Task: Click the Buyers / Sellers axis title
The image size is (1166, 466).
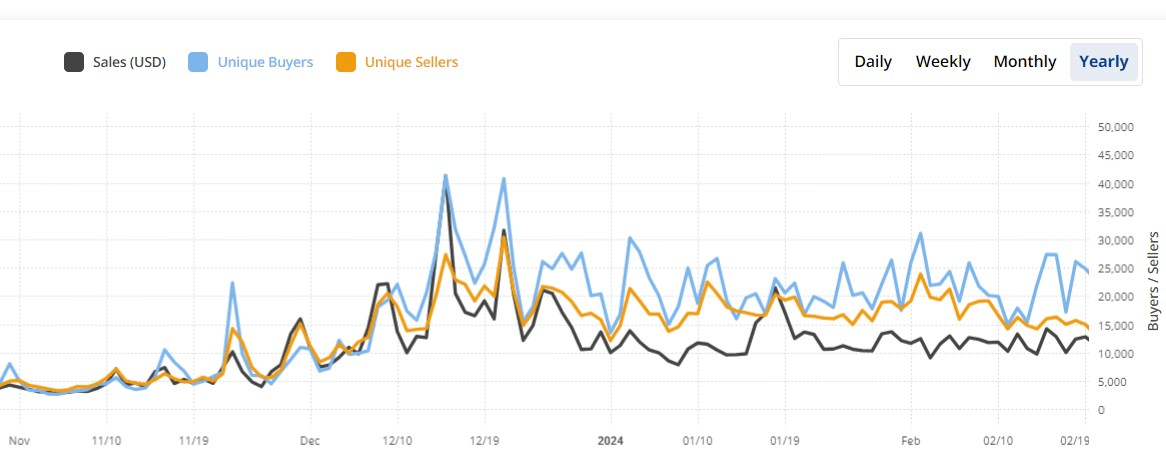Action: 1153,281
